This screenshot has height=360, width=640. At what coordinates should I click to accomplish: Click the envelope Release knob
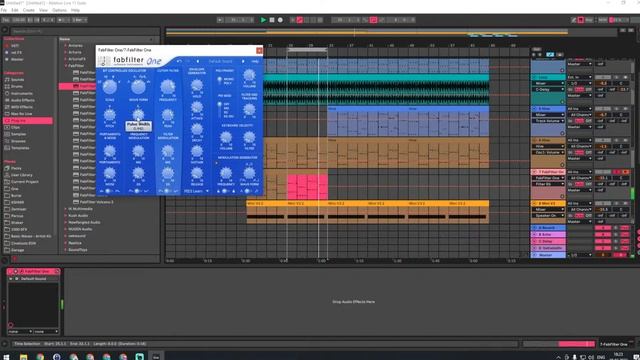point(197,173)
